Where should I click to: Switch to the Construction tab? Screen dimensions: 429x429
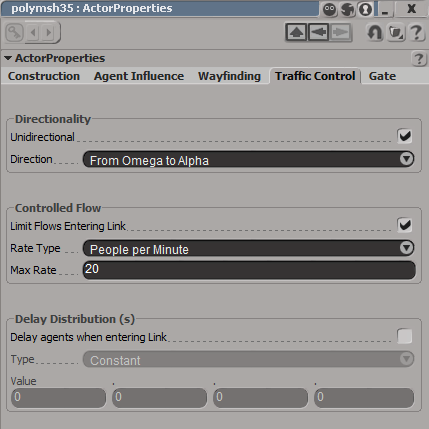pos(44,76)
